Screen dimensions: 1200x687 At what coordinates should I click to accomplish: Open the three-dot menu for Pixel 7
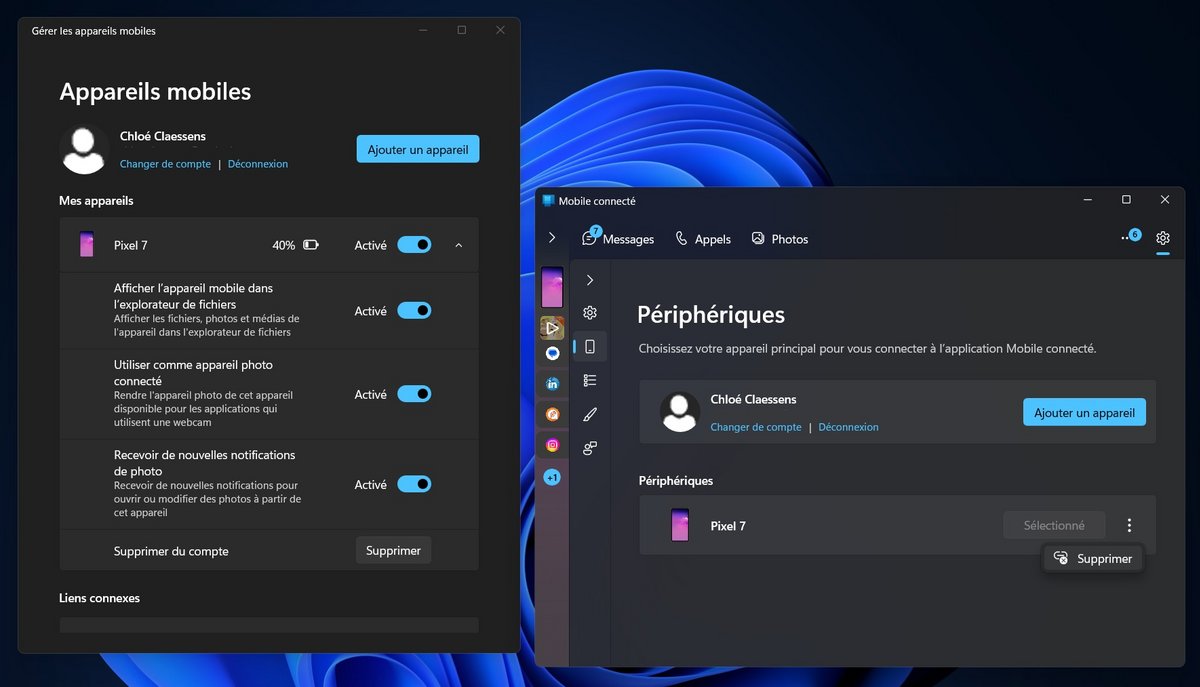(1129, 525)
